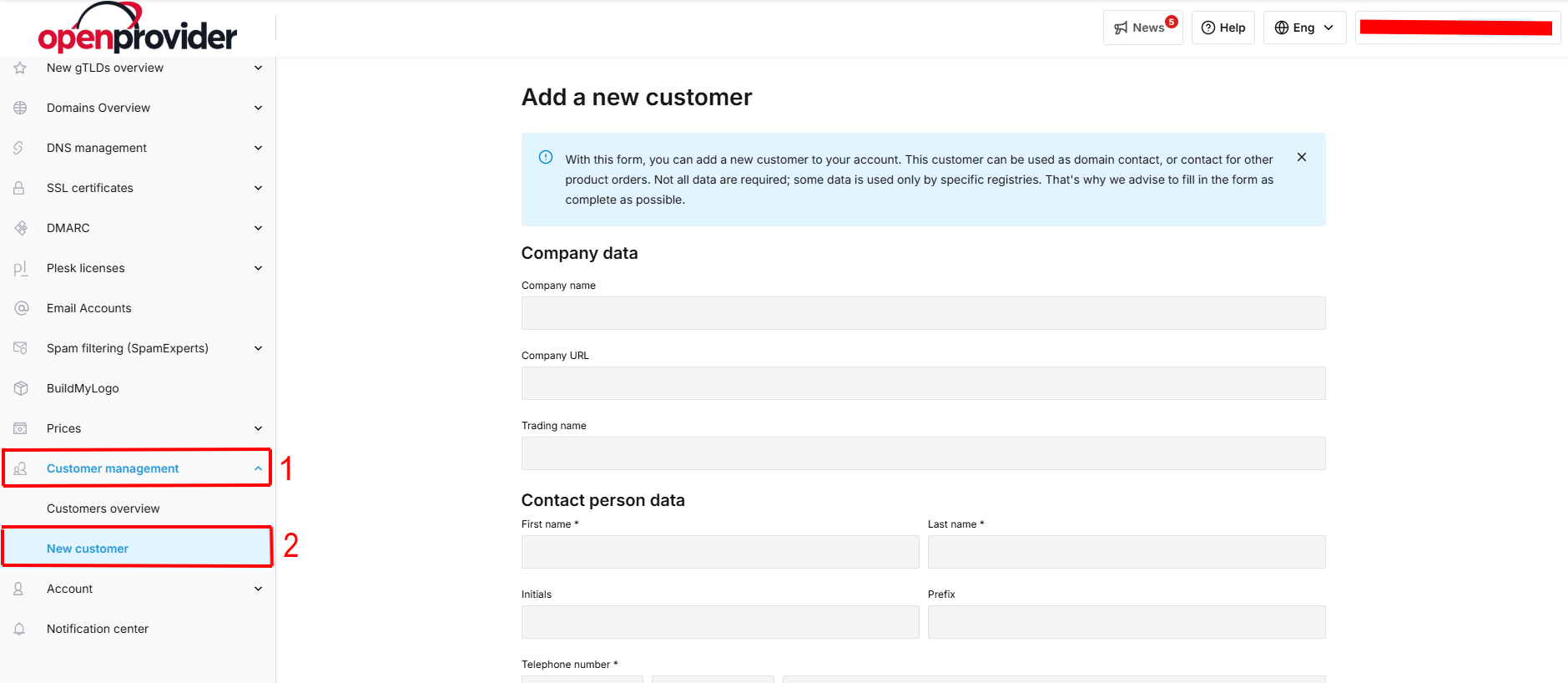Open the Eng language dropdown

tap(1304, 28)
